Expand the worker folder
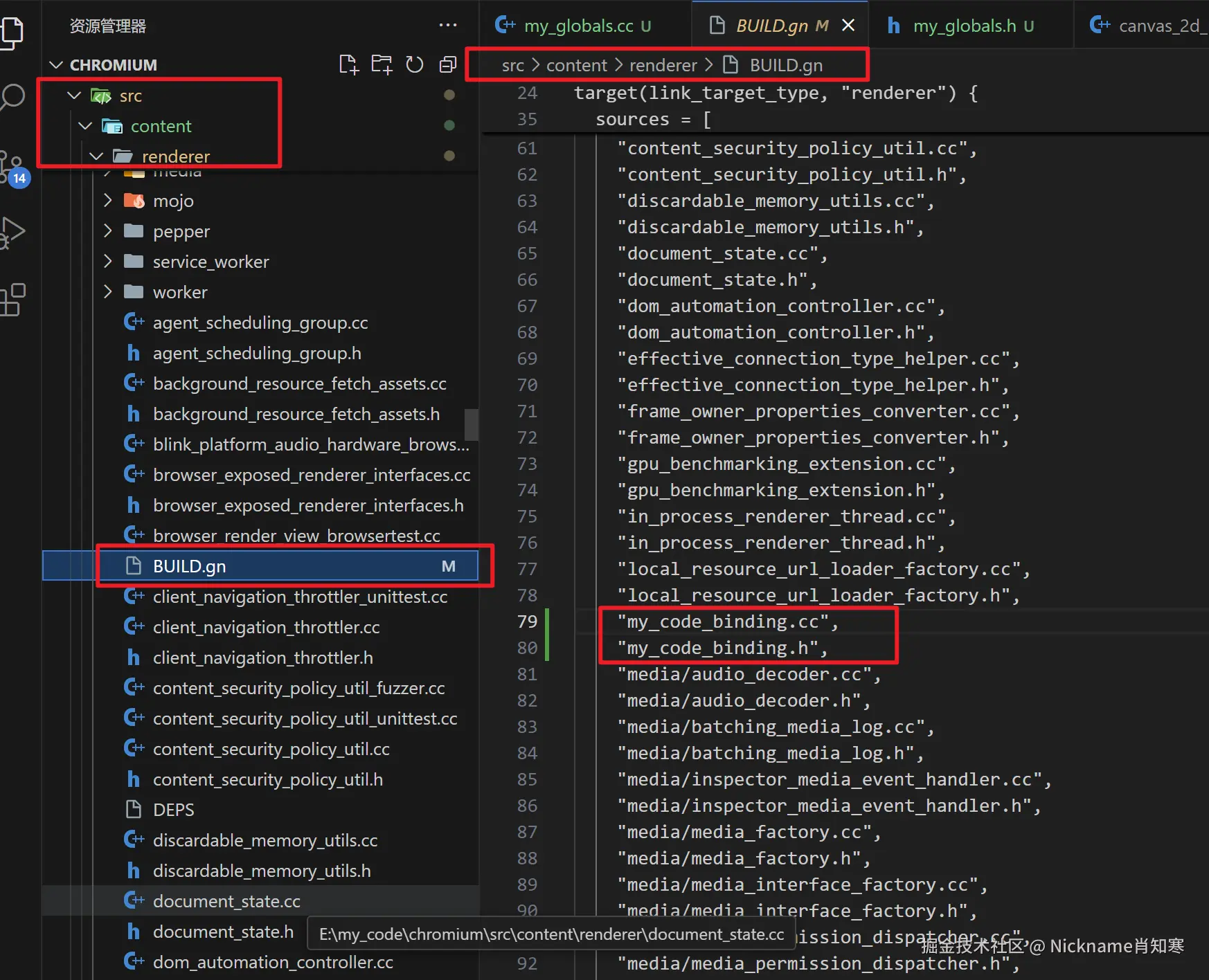Image resolution: width=1209 pixels, height=980 pixels. tap(107, 292)
